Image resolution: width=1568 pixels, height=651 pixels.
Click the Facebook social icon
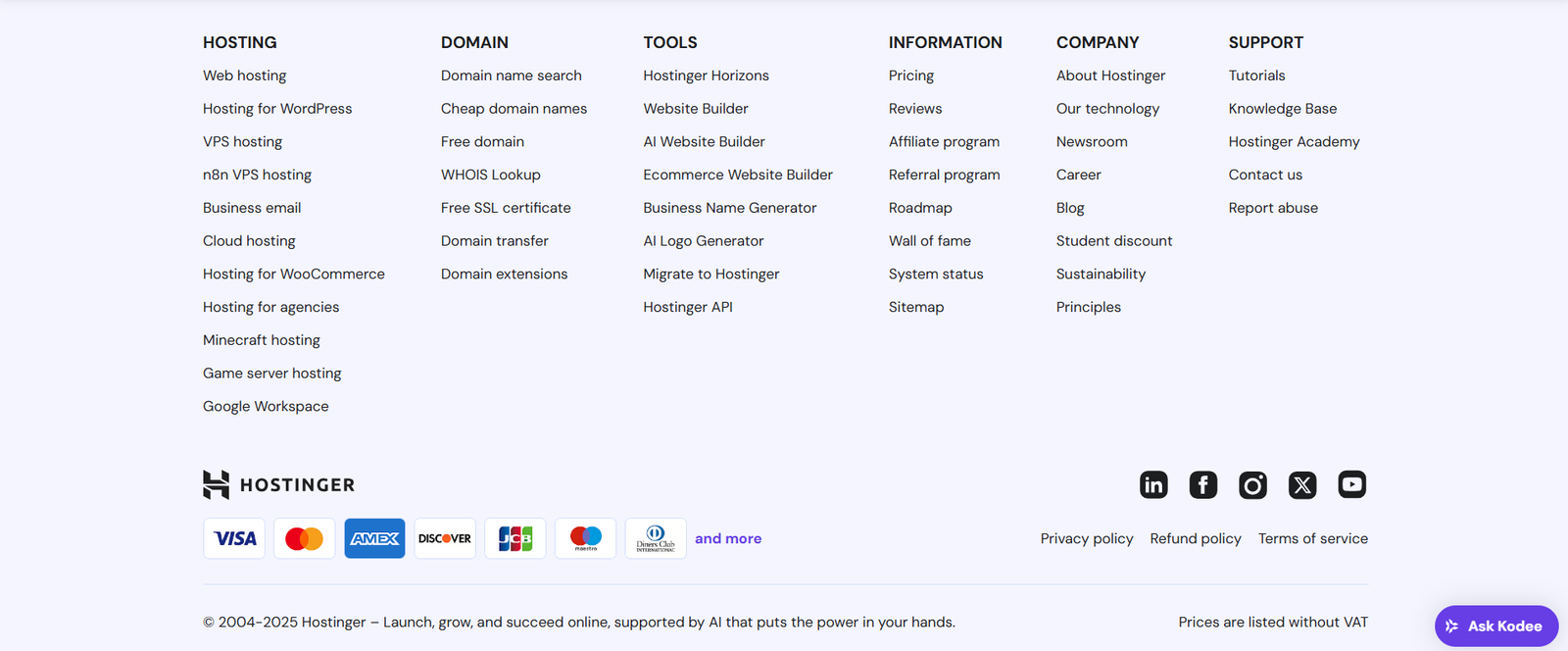point(1203,484)
